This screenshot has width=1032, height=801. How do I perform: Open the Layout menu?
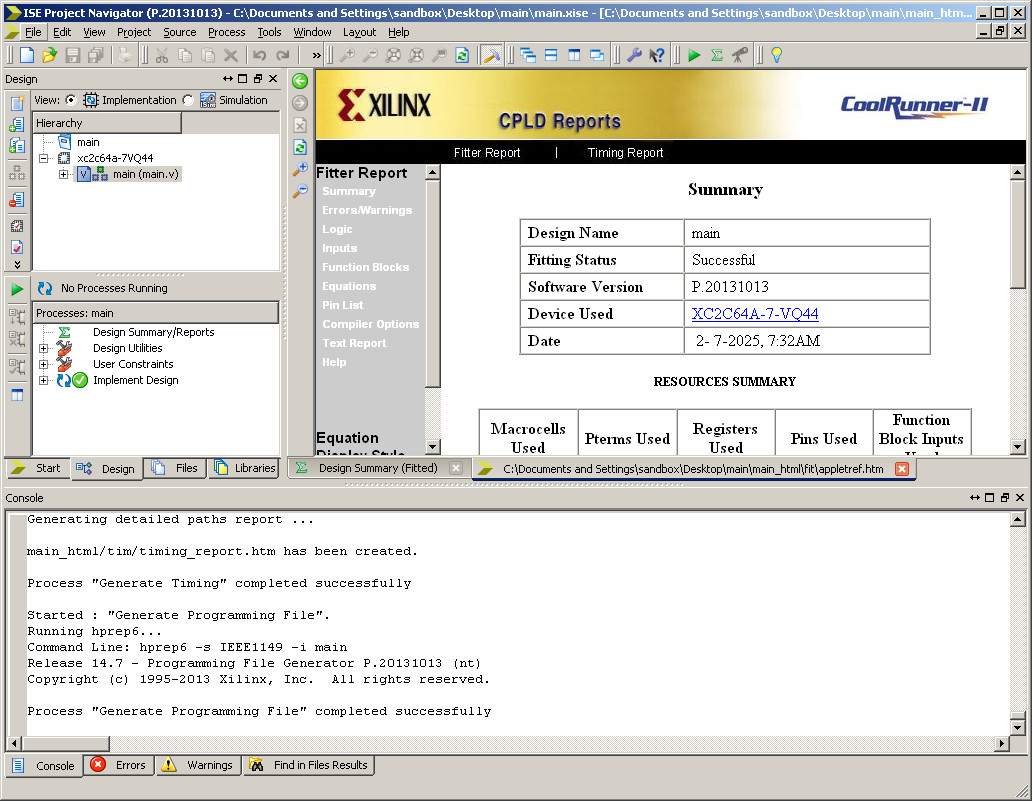[359, 32]
